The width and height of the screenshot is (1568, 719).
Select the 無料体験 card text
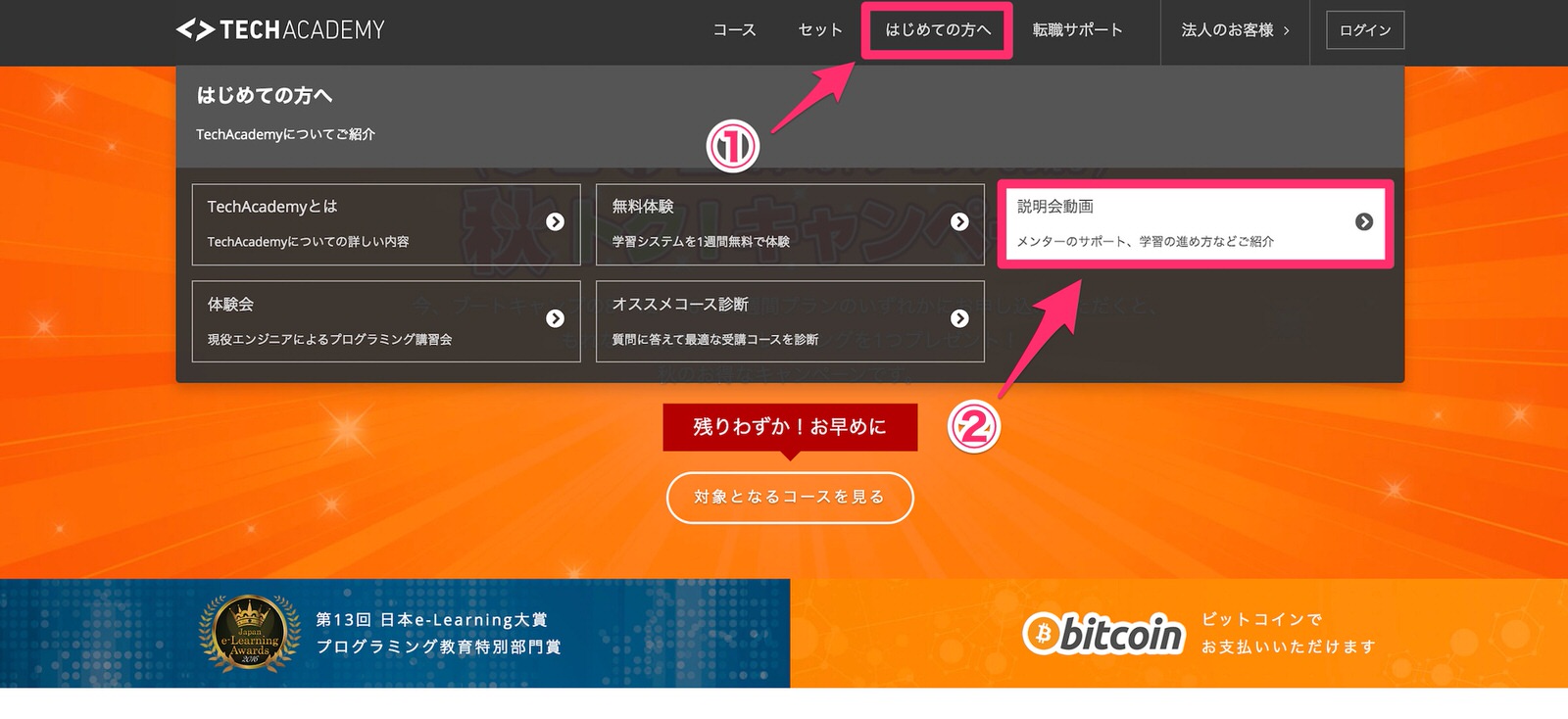pyautogui.click(x=643, y=207)
